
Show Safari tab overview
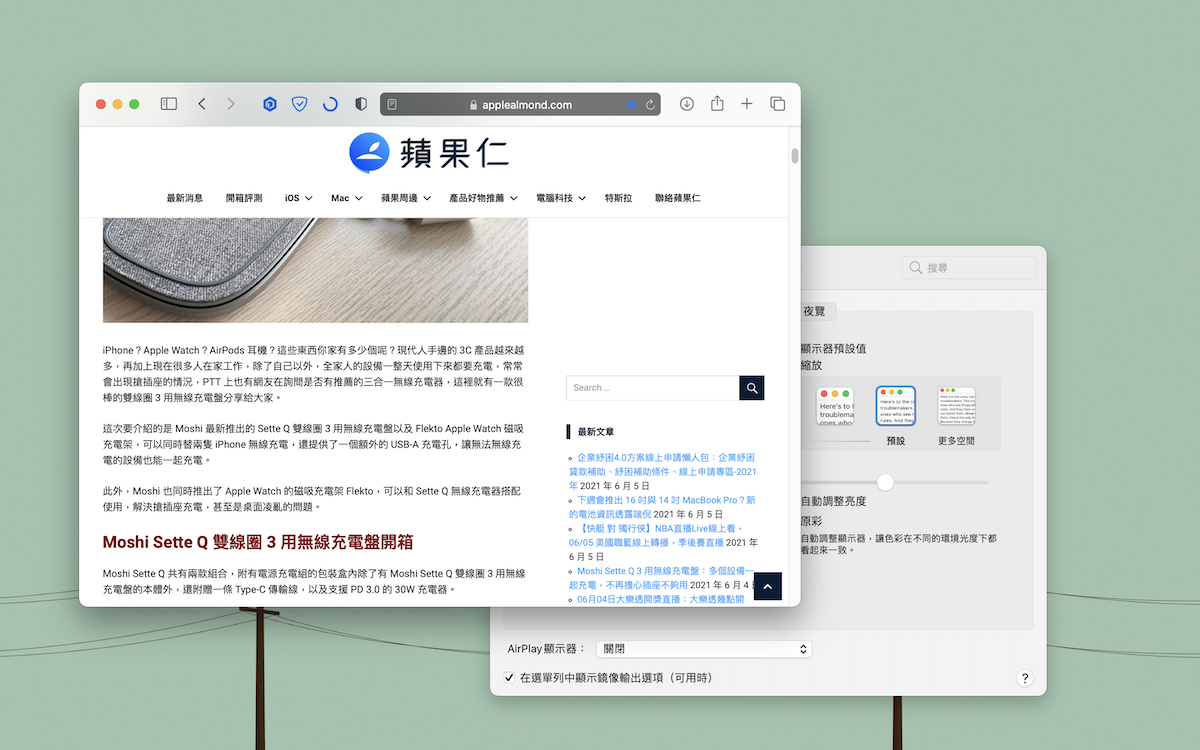(x=777, y=104)
